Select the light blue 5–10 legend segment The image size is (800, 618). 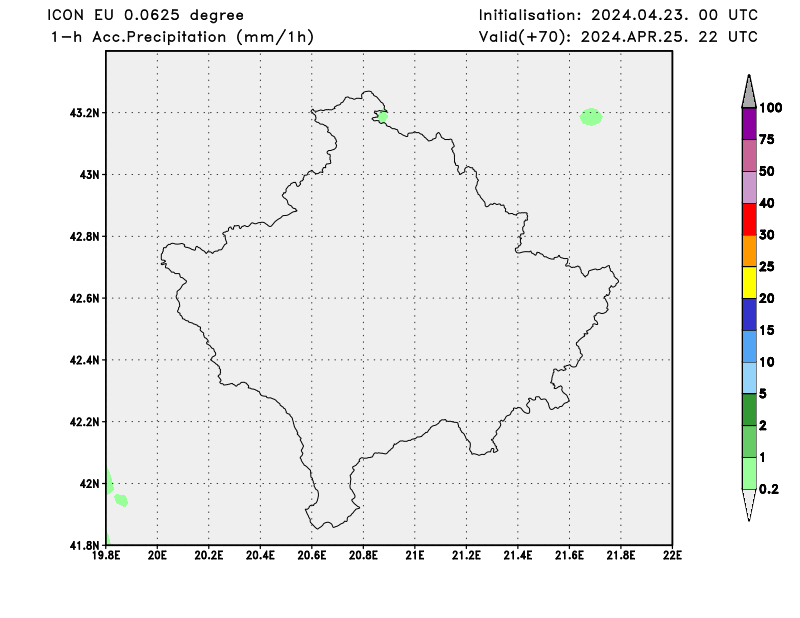pyautogui.click(x=749, y=378)
